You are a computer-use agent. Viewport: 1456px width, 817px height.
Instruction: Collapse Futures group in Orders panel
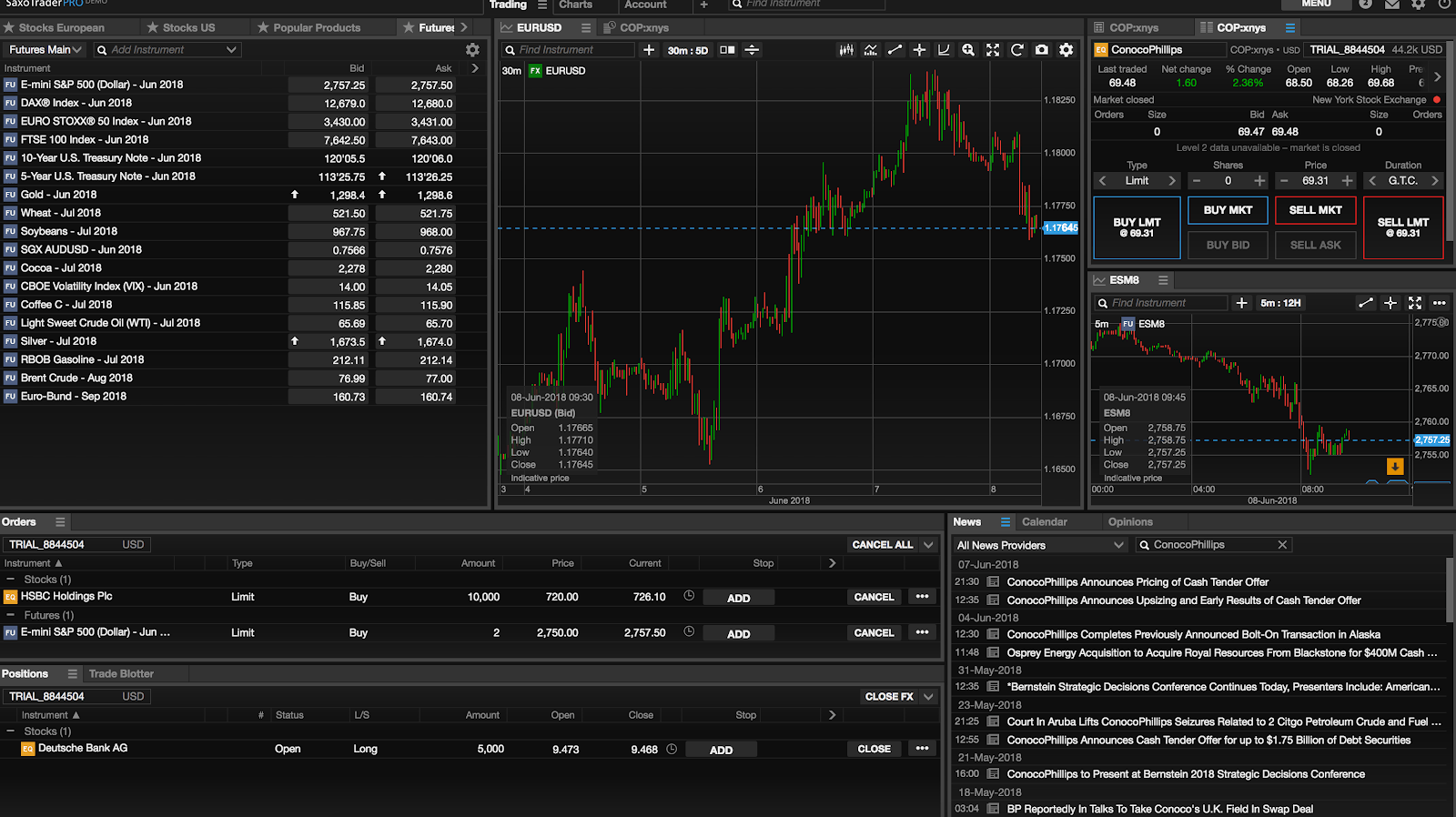pos(10,616)
